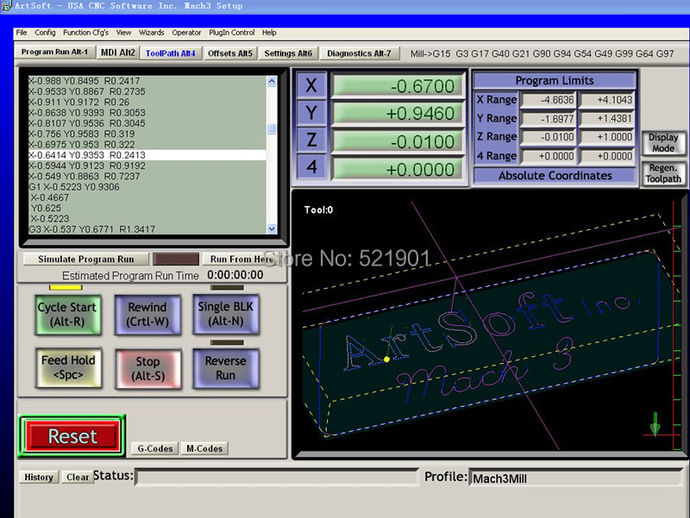Click X Range minimum -4.6636 field
The image size is (690, 518).
548,100
